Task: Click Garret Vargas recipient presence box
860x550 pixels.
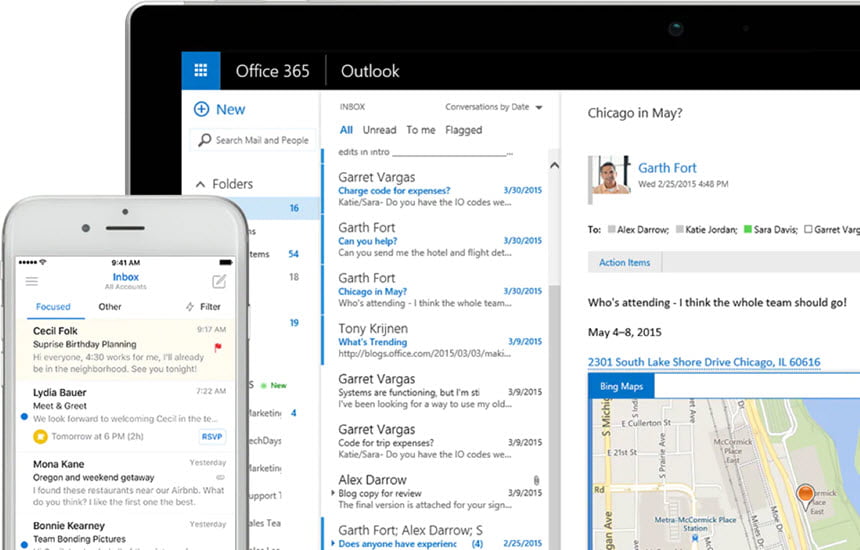Action: 808,229
